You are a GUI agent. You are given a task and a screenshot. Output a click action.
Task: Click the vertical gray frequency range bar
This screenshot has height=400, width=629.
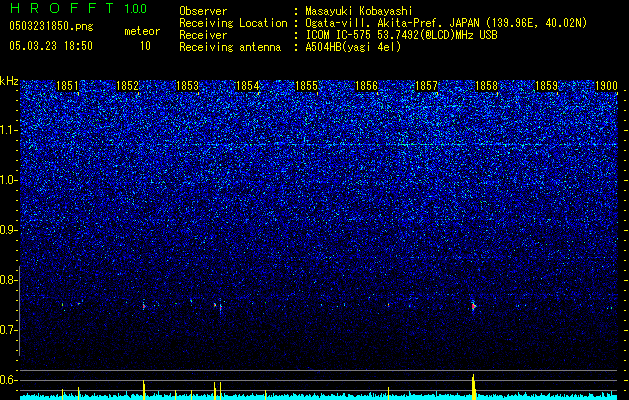19,311
